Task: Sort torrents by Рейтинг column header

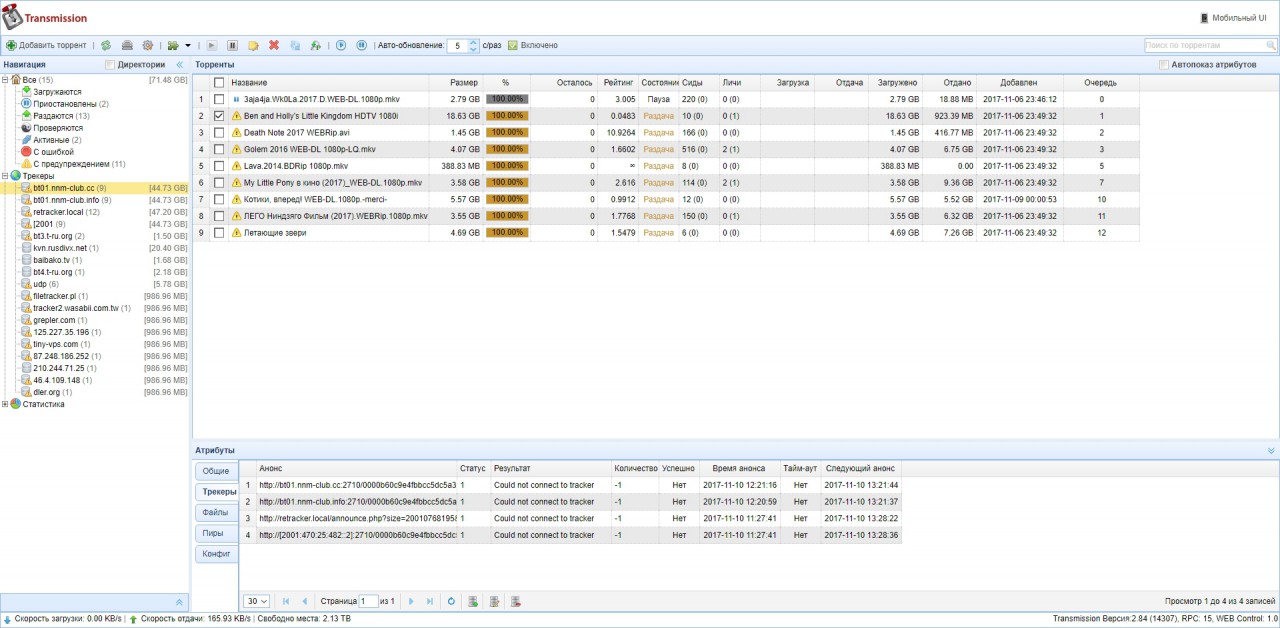Action: pos(619,82)
